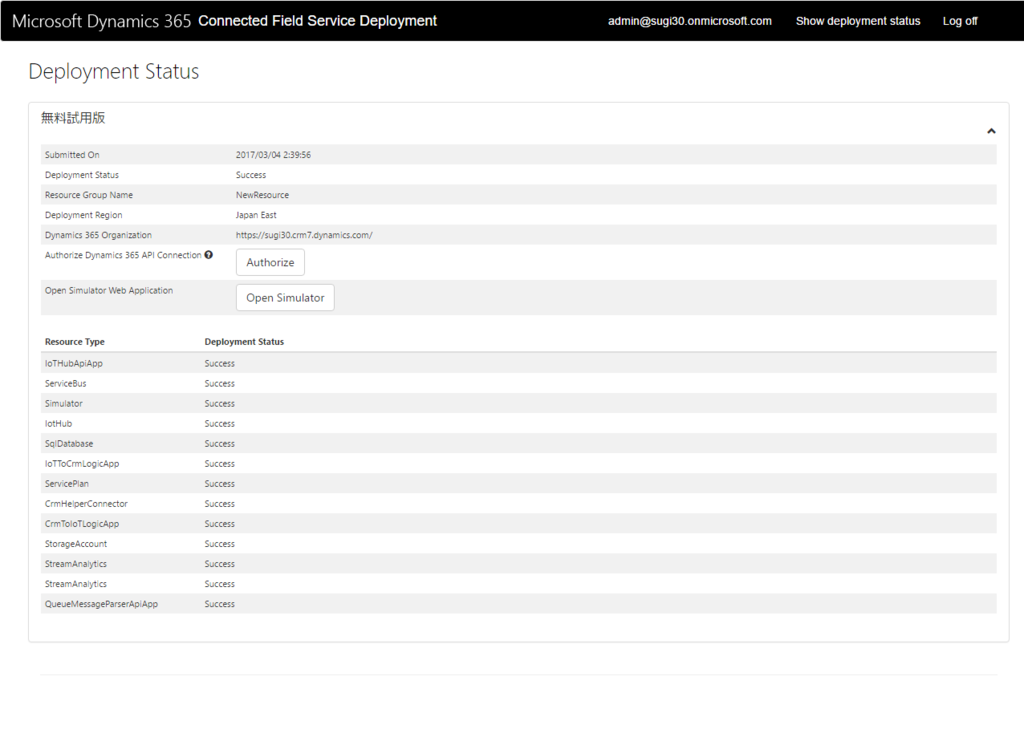Open Show deployment status in the header
This screenshot has height=733, width=1024.
pos(857,21)
